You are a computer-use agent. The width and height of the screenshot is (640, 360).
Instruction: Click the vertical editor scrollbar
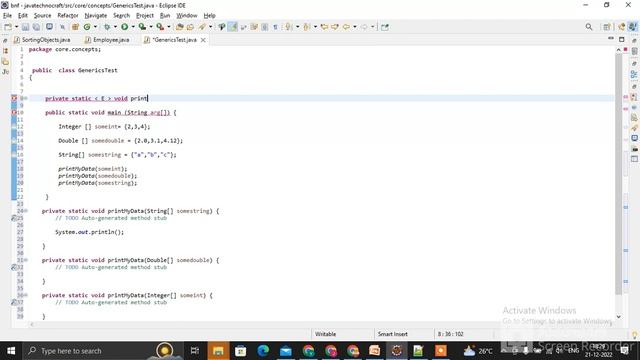(x=618, y=173)
